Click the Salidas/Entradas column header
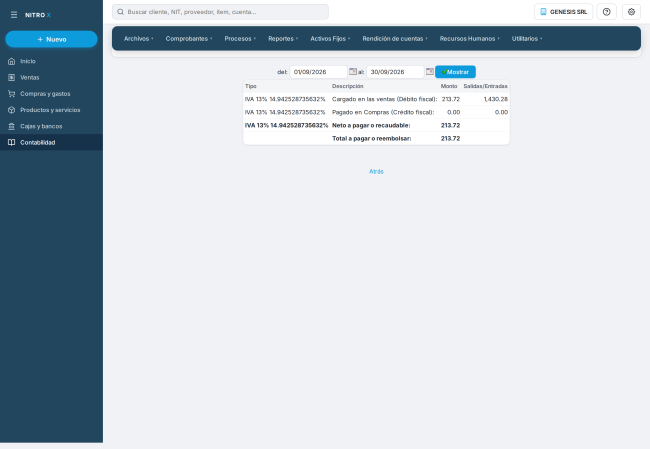650x449 pixels. pos(485,86)
